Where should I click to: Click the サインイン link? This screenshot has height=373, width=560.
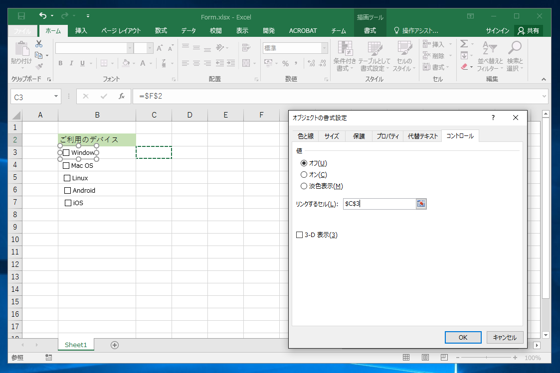[497, 31]
